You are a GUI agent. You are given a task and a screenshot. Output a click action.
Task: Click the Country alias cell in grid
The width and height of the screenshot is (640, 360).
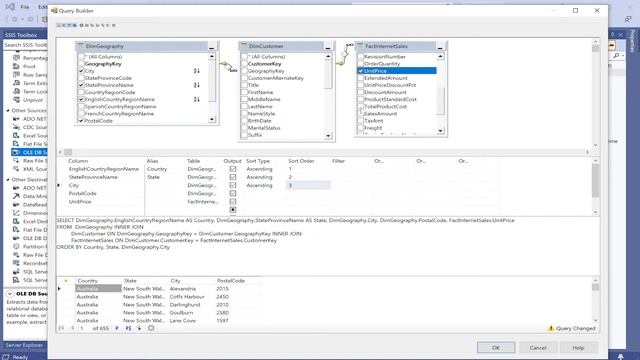[x=165, y=169]
